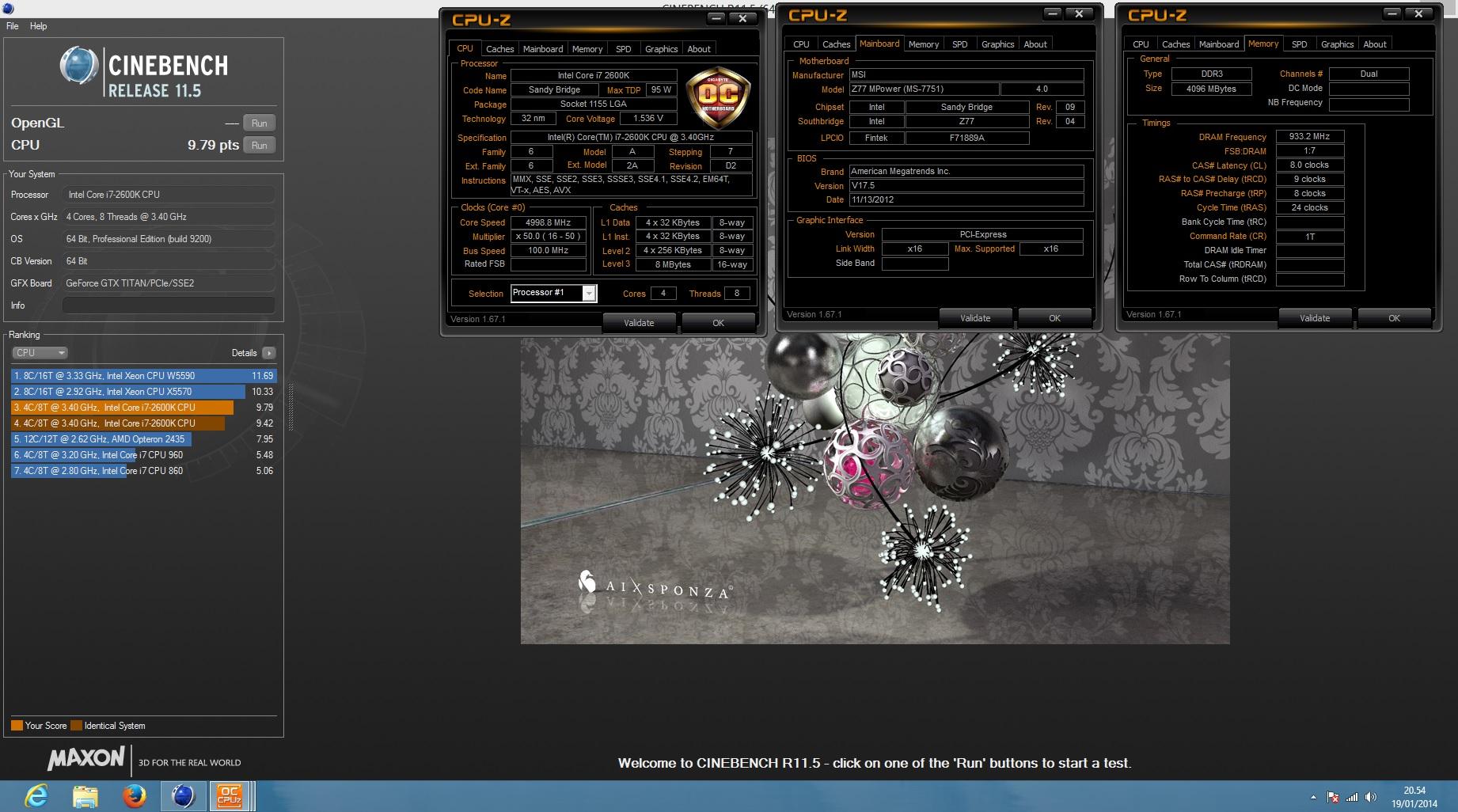Click the volume icon in system tray
The width and height of the screenshot is (1458, 812).
pos(1371,797)
